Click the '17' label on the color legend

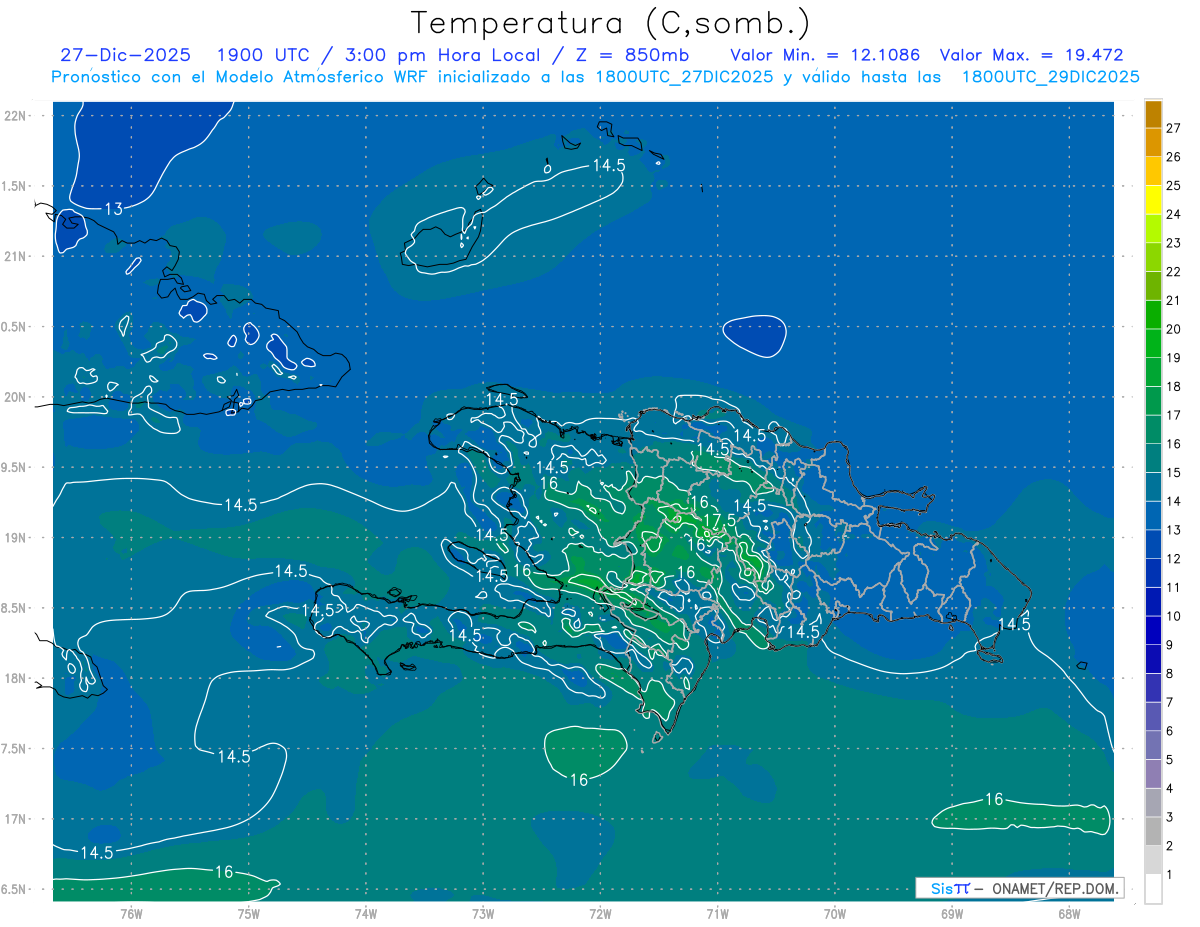pos(1175,415)
